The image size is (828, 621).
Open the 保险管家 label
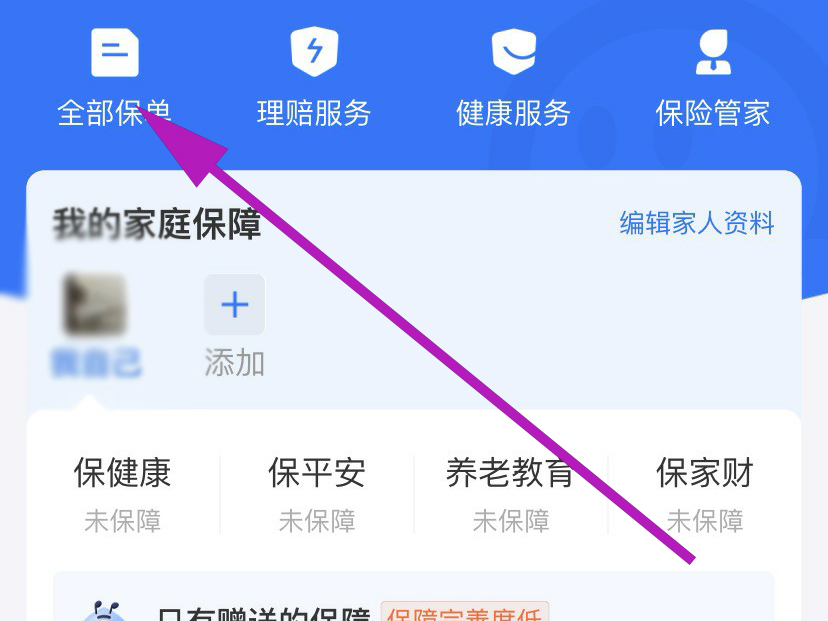[x=713, y=113]
